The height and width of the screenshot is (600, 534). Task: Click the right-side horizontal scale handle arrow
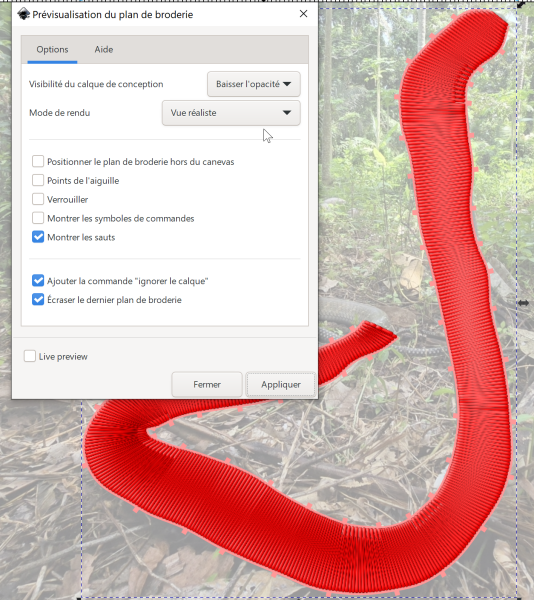coord(523,303)
